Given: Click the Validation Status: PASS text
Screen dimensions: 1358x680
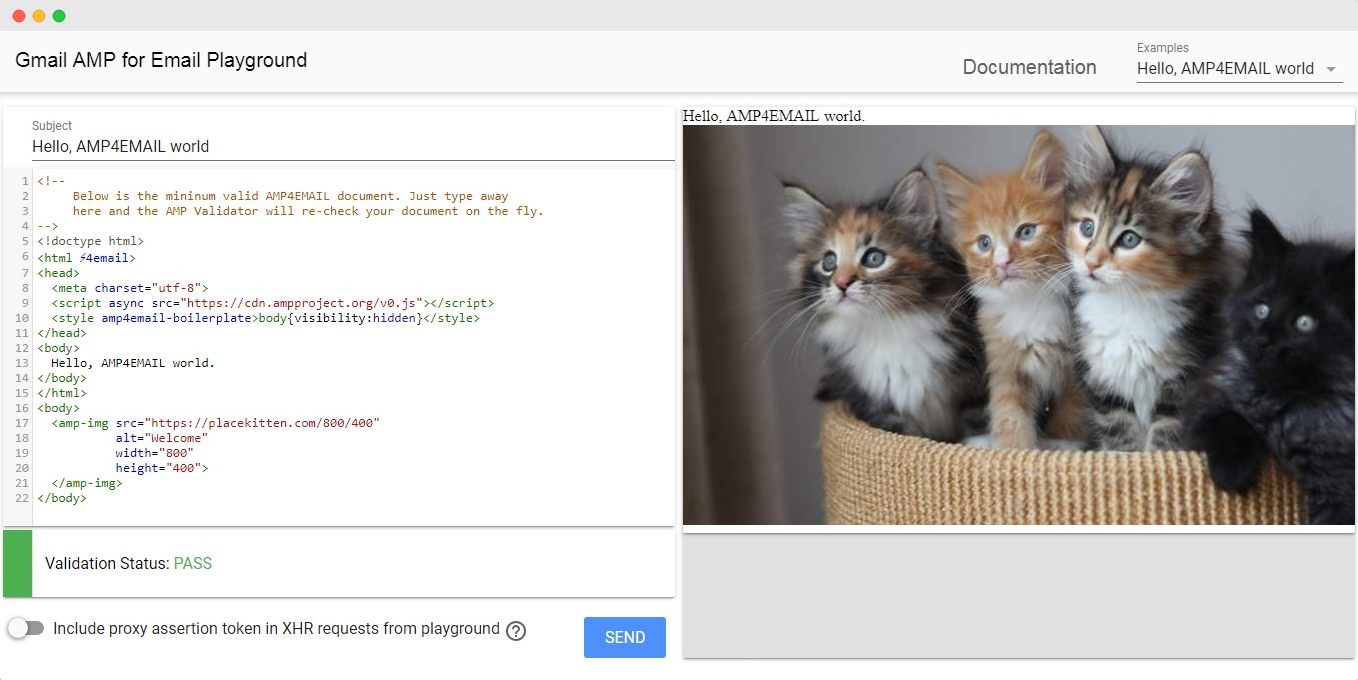Looking at the screenshot, I should 129,563.
